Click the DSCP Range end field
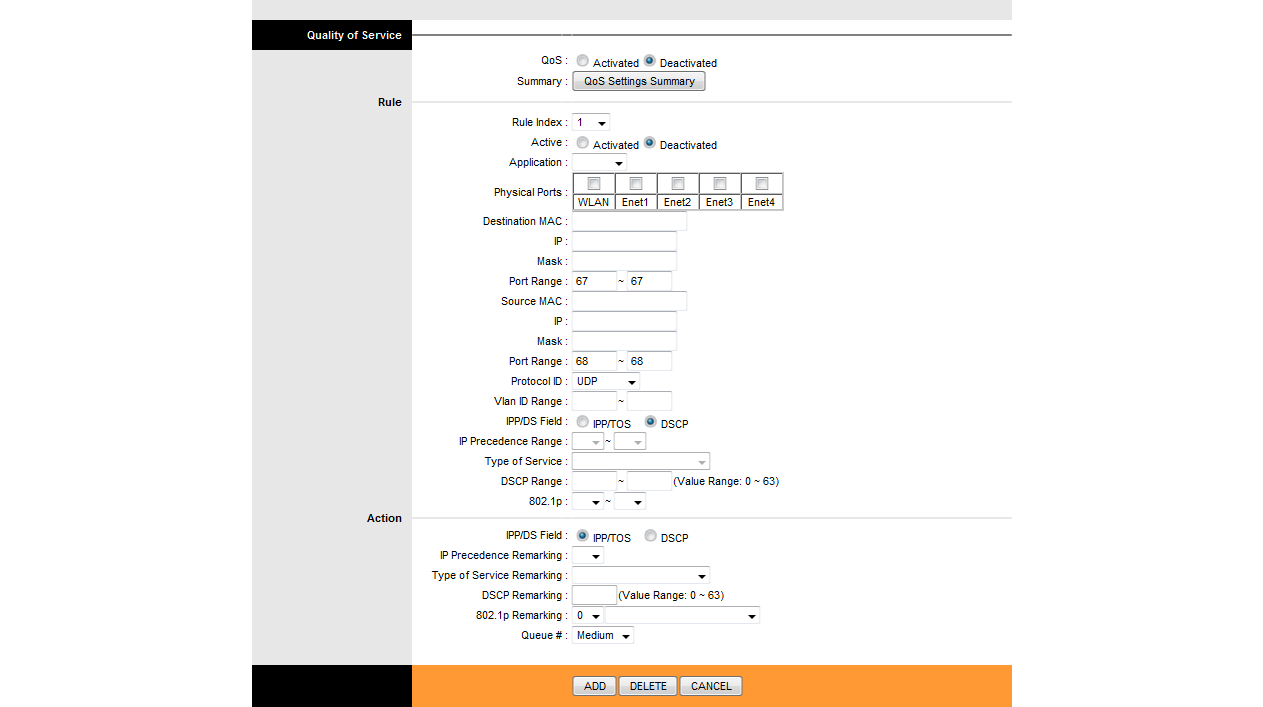This screenshot has width=1263, height=707. coord(649,481)
